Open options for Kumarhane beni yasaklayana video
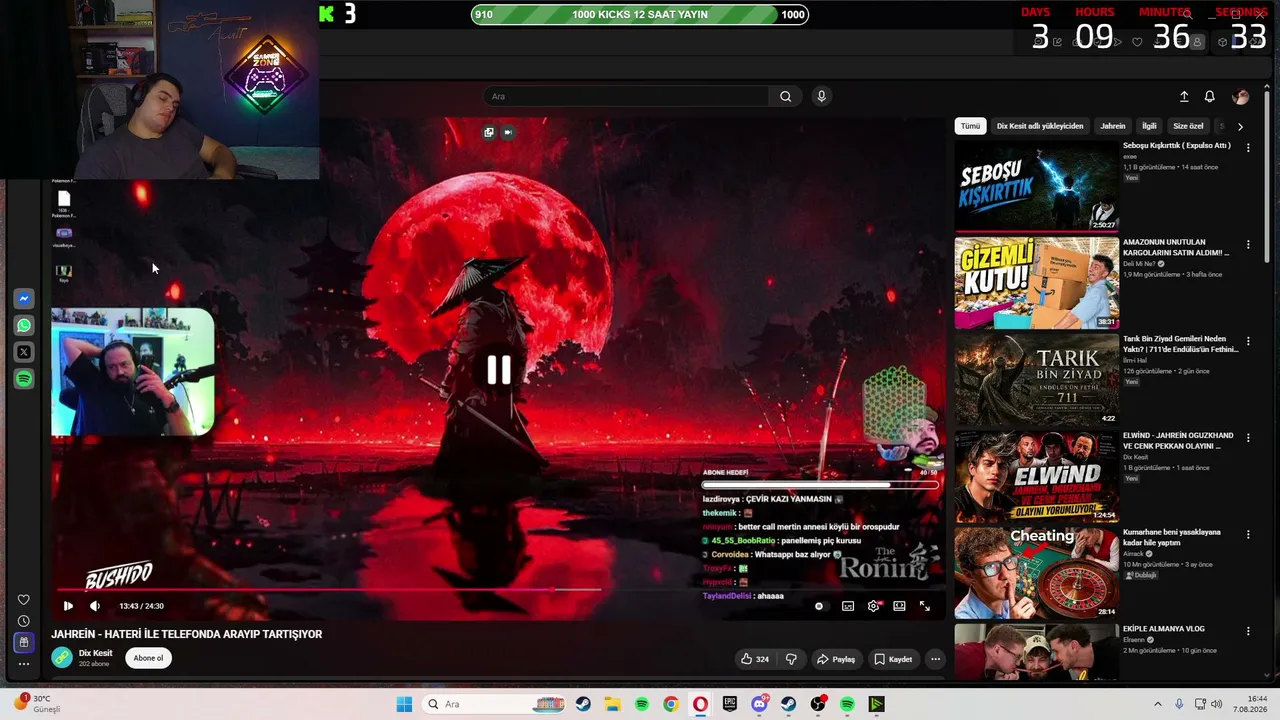The image size is (1280, 720). coord(1248,535)
